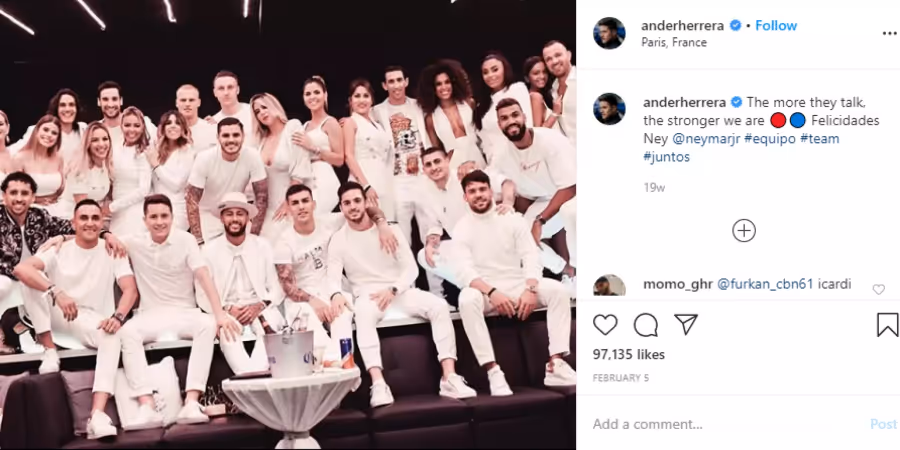Like the post with the heart icon
Viewport: 900px width, 450px height.
[x=605, y=325]
